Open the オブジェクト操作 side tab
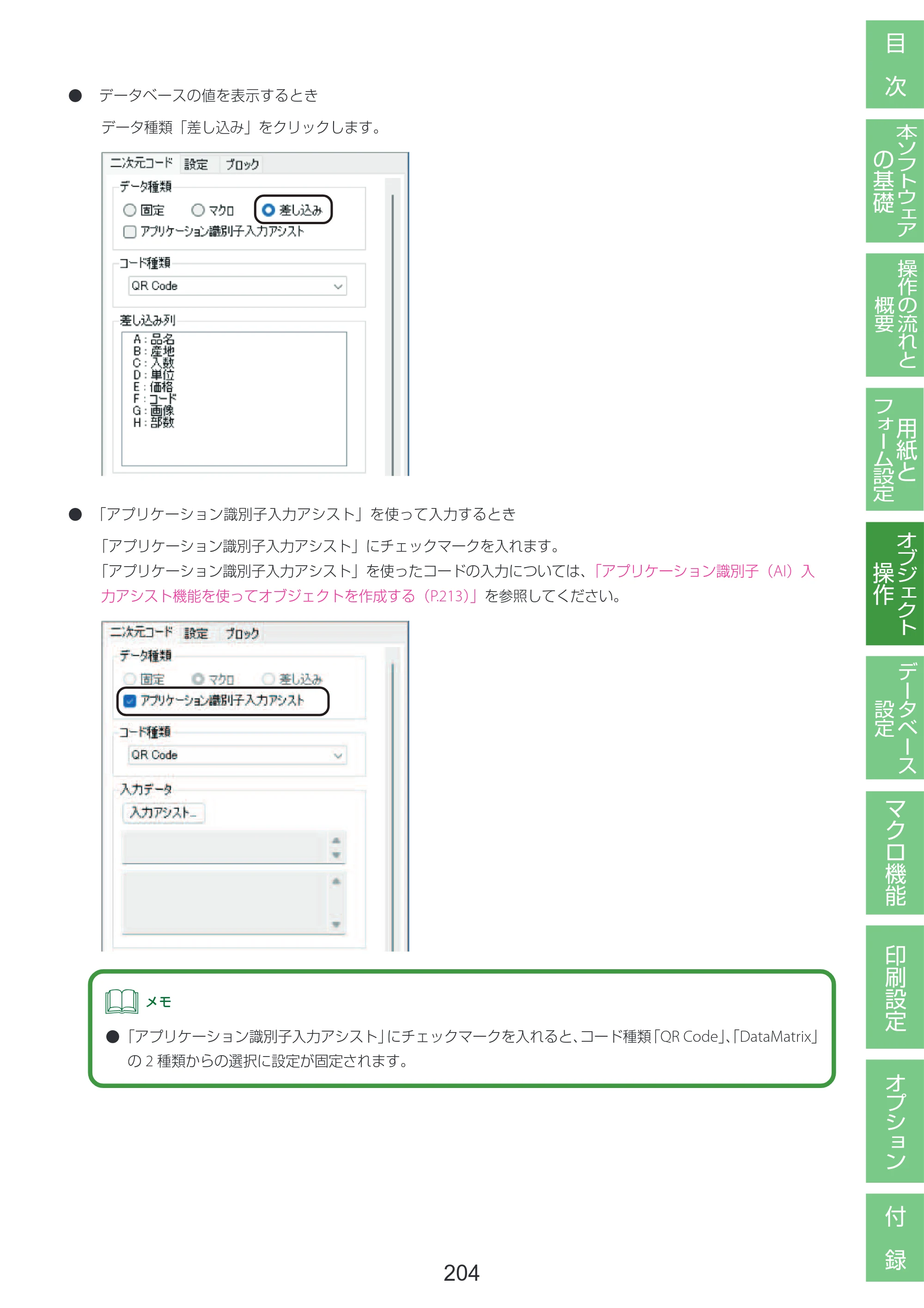Viewport: 924px width, 1308px height. (x=894, y=584)
